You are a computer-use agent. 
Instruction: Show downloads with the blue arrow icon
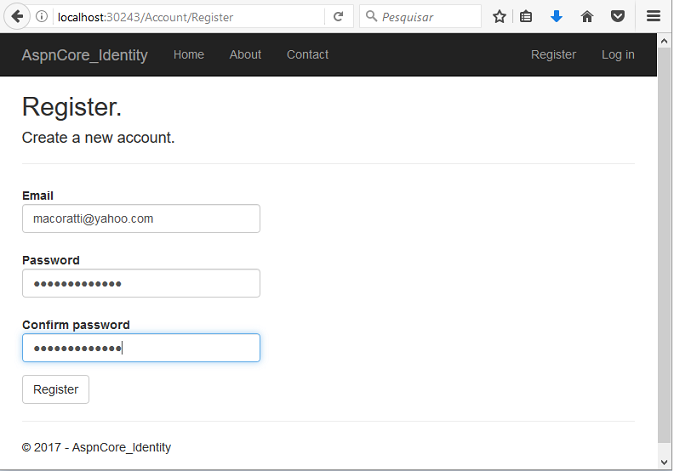click(556, 17)
